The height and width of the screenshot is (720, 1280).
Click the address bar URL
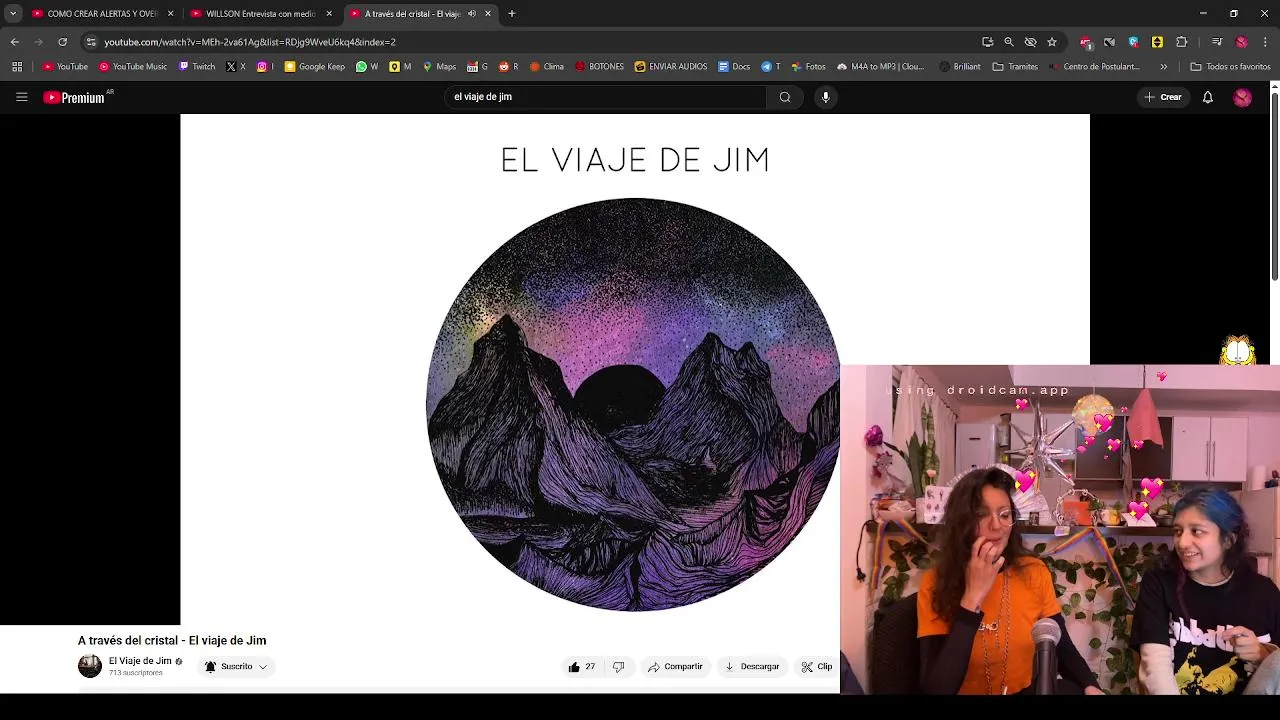click(250, 42)
